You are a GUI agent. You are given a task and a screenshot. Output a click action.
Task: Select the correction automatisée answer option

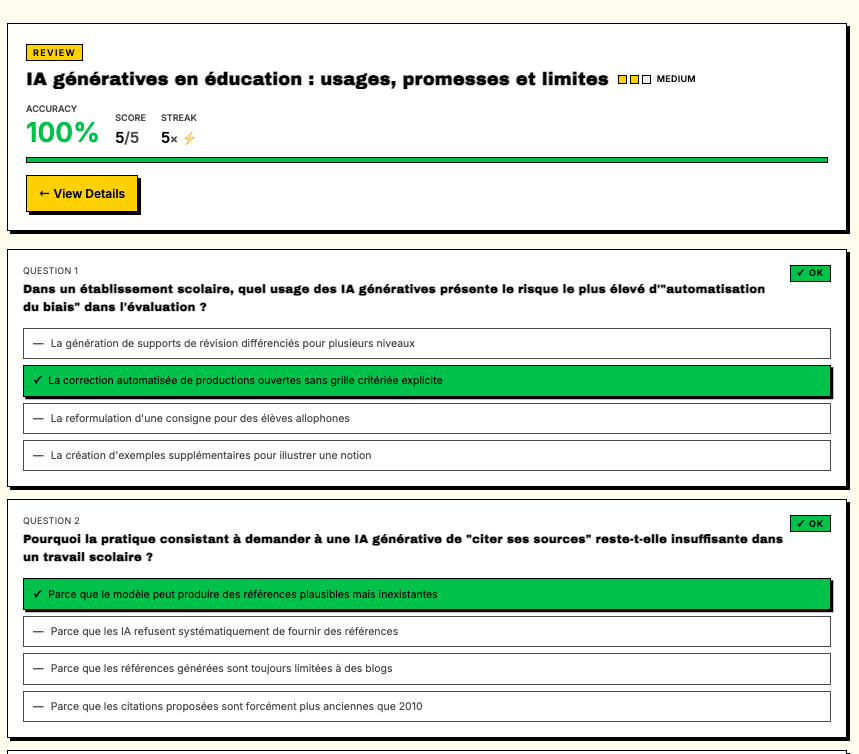pyautogui.click(x=426, y=380)
